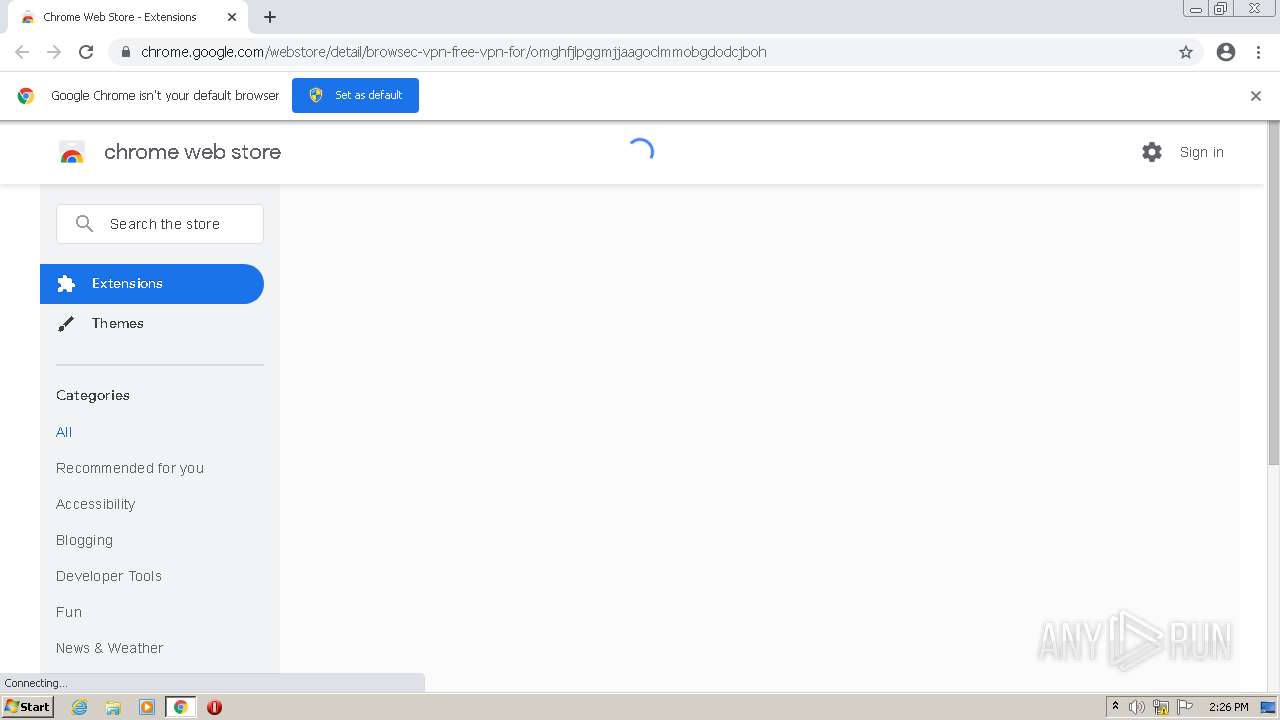Screen dimensions: 1280x720
Task: Open the Windows Start menu
Action: 27,707
